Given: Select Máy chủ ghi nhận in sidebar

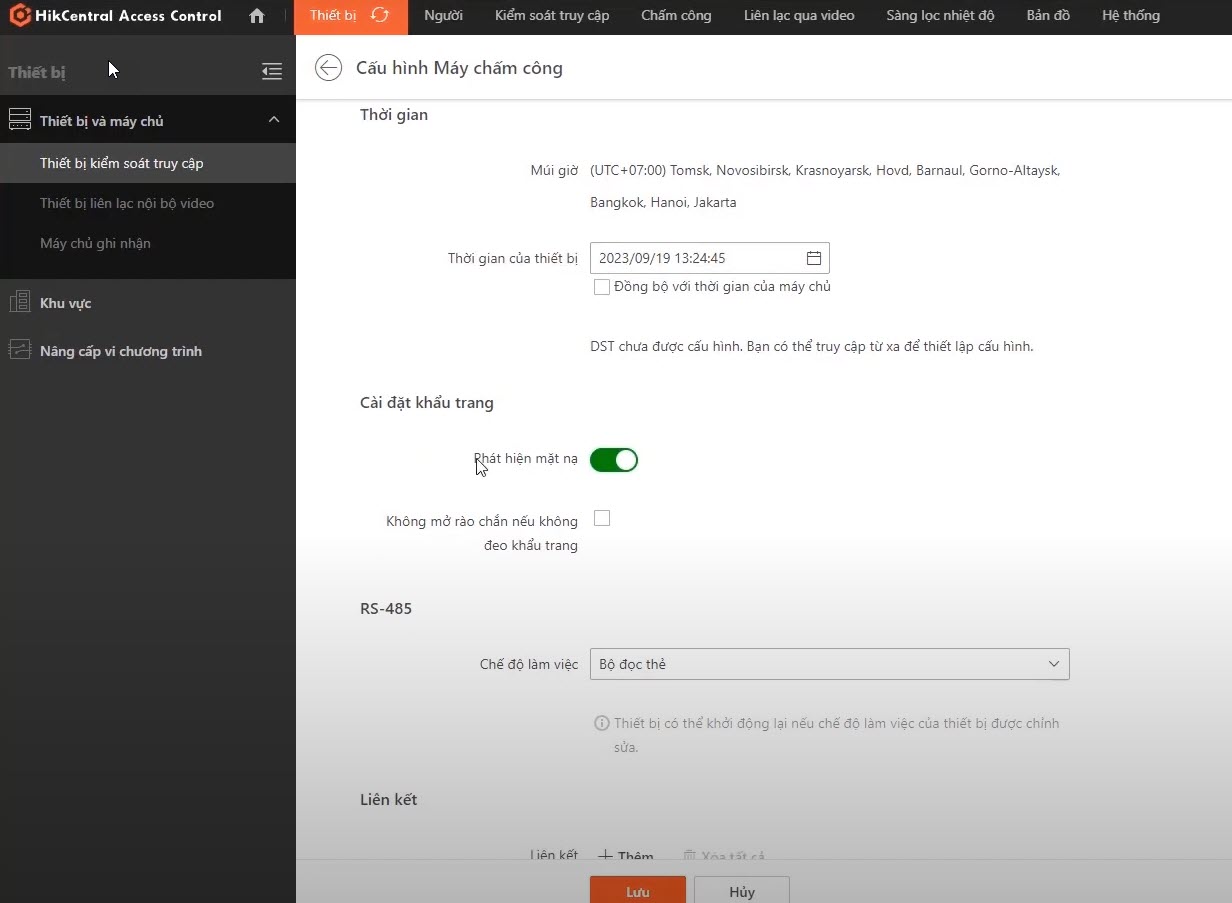Looking at the screenshot, I should 95,243.
